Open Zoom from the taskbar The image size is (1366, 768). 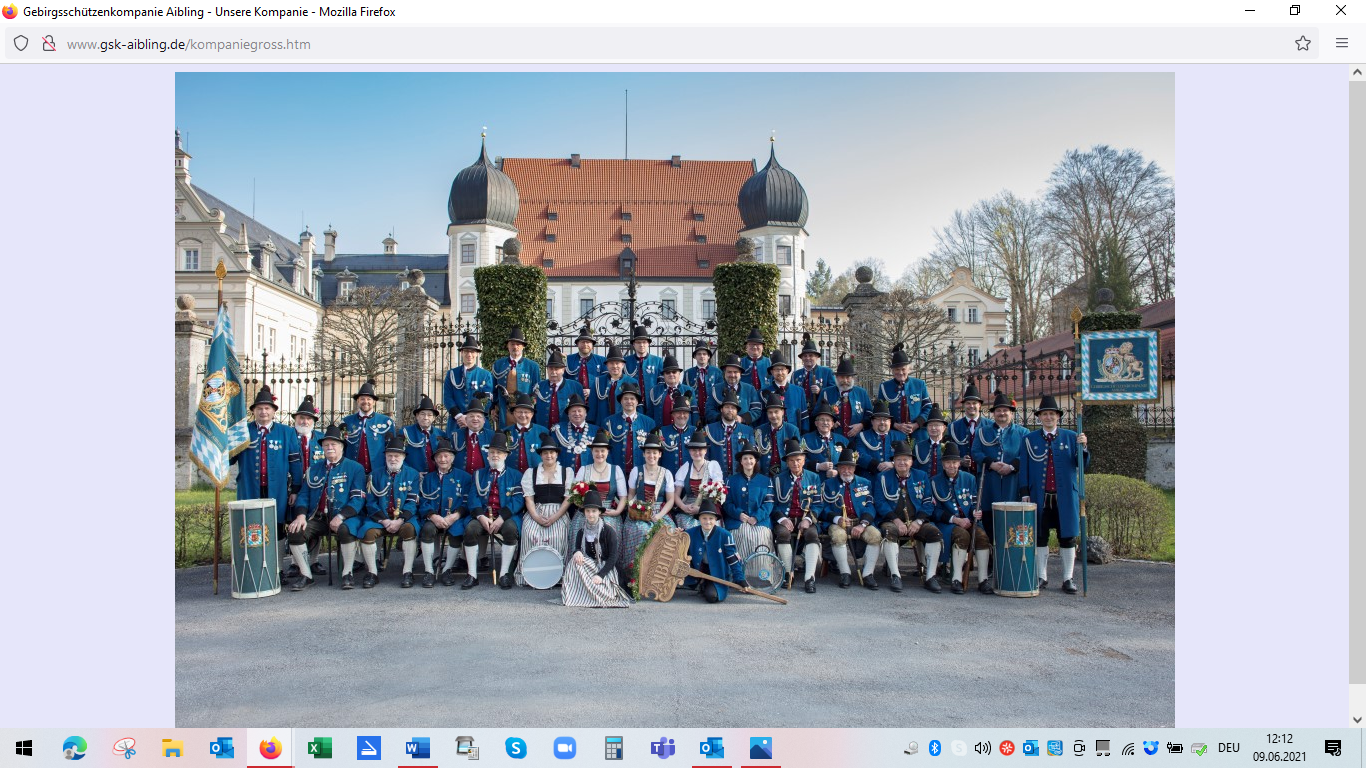(x=564, y=748)
